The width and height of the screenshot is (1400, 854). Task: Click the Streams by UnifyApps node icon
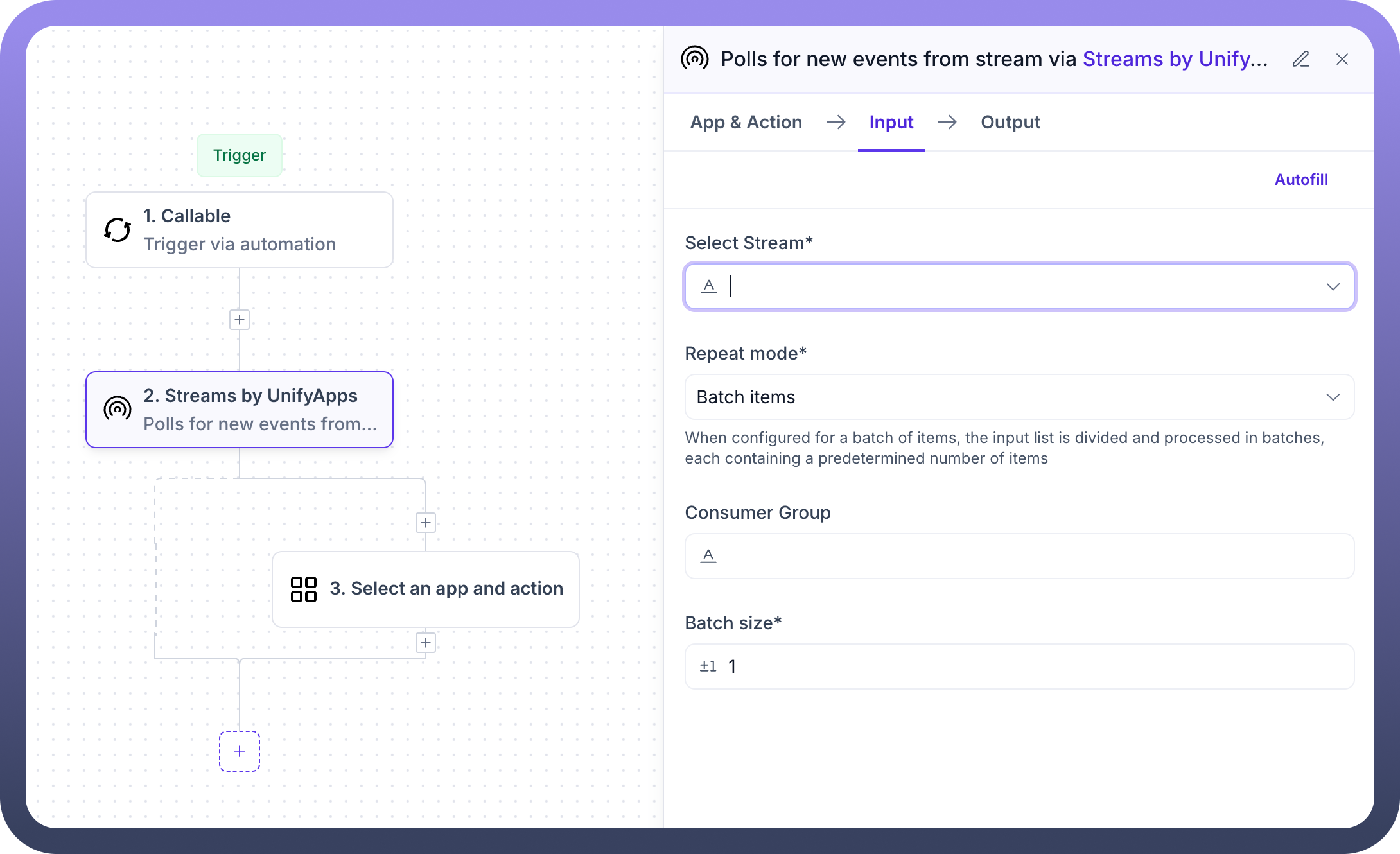coord(118,409)
